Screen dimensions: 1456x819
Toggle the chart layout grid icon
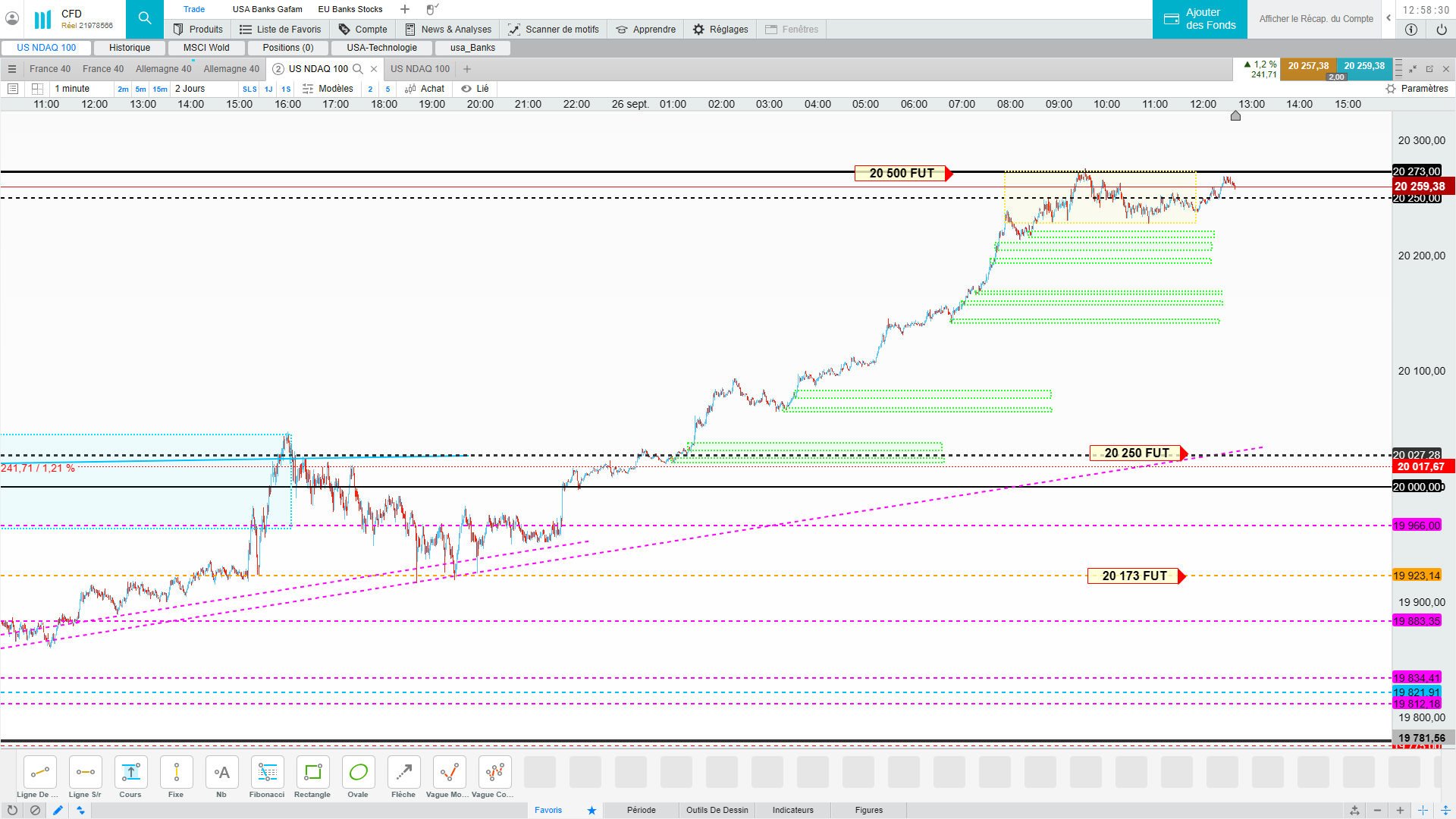37,89
